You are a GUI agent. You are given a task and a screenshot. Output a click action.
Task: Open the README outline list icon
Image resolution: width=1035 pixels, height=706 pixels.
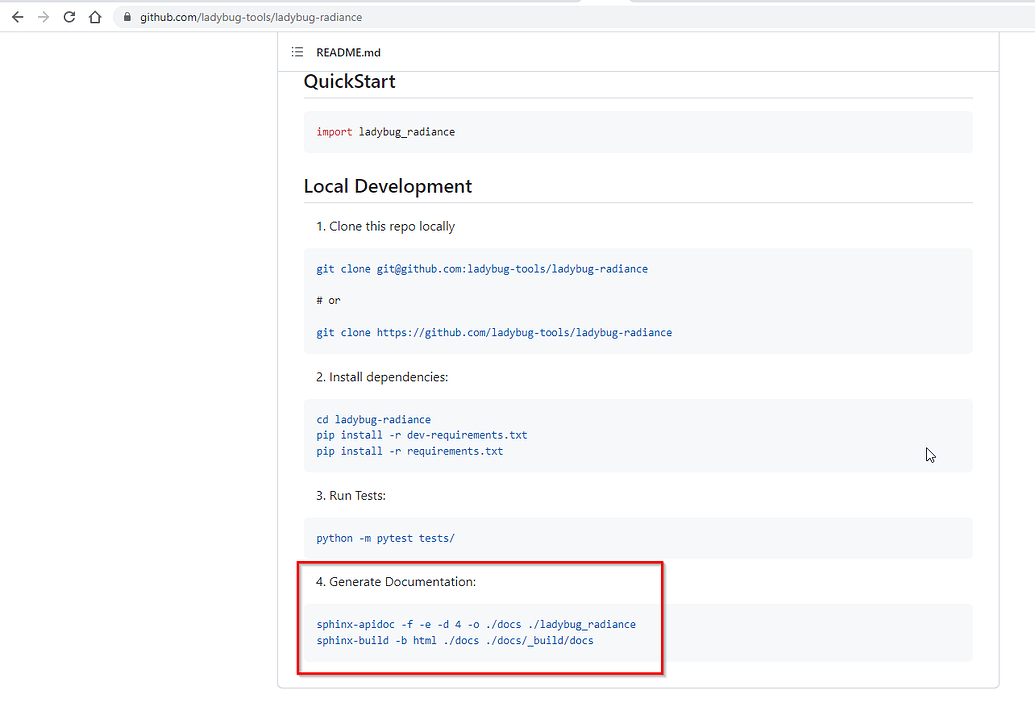tap(297, 53)
